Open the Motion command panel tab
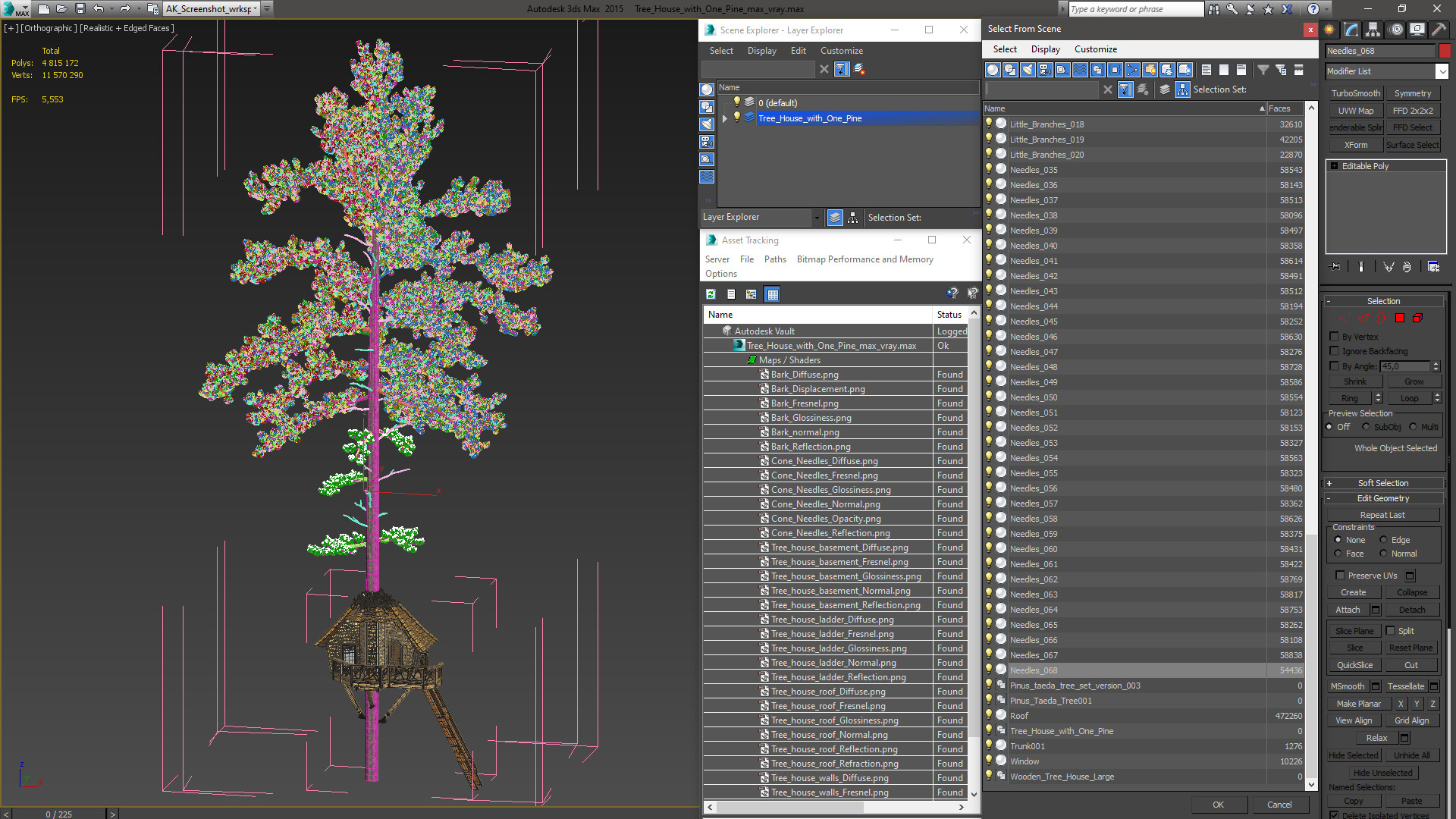The image size is (1456, 819). pyautogui.click(x=1396, y=30)
